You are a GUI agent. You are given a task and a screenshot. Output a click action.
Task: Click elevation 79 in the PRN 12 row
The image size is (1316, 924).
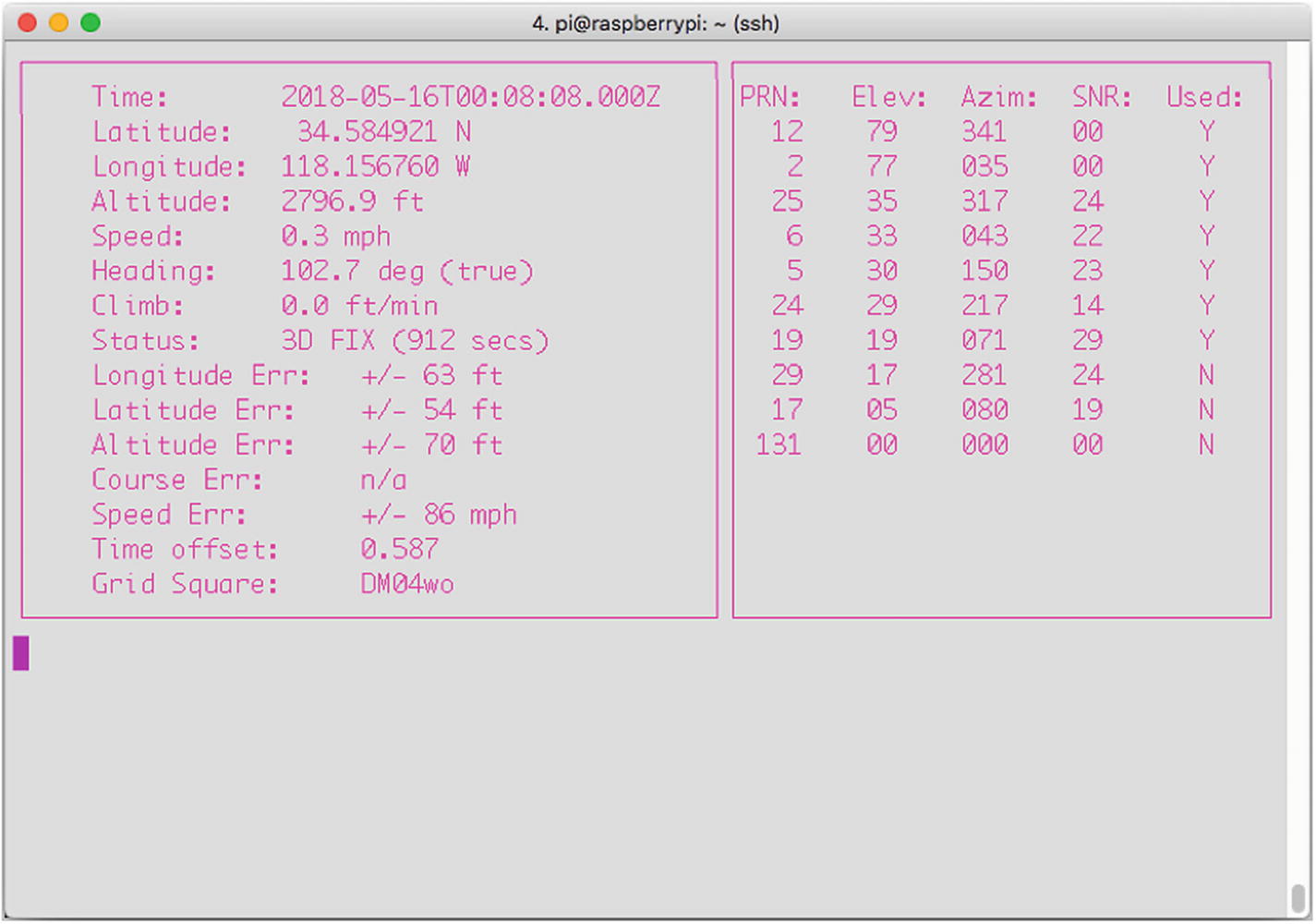882,132
